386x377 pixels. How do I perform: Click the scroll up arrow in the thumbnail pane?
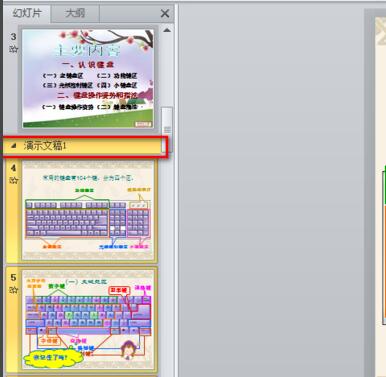coord(167,30)
